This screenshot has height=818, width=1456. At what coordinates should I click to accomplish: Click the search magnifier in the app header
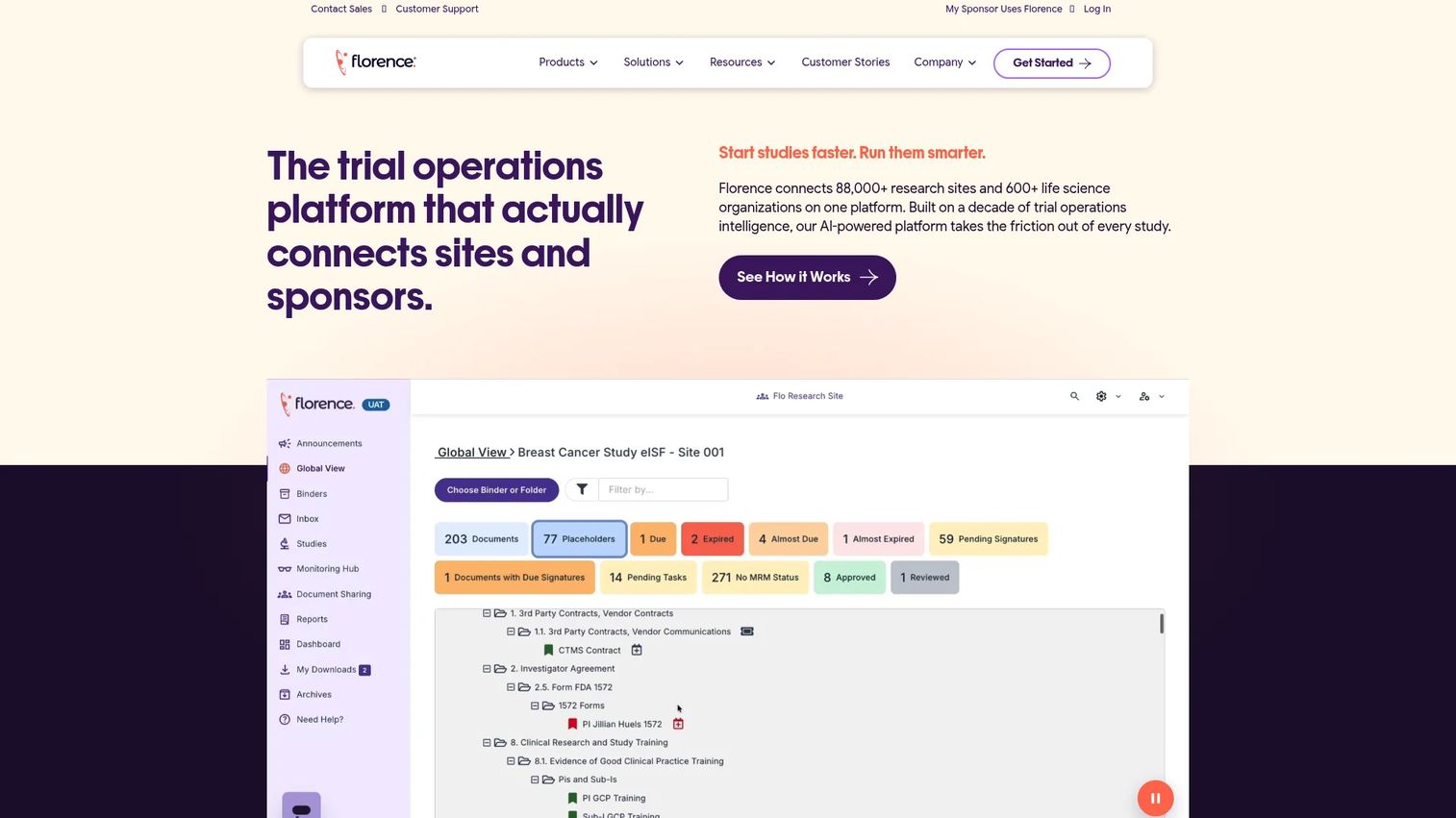click(x=1074, y=396)
